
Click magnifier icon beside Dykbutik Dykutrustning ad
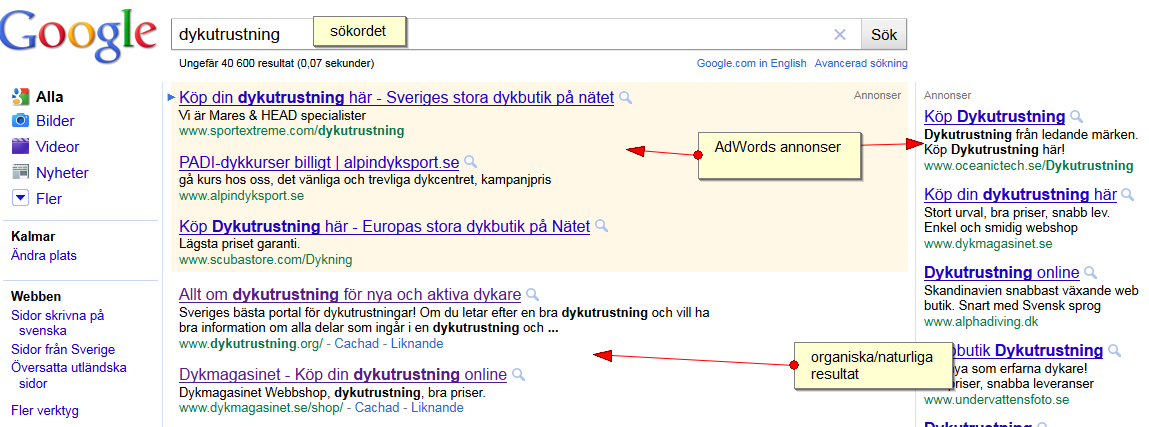point(1114,352)
